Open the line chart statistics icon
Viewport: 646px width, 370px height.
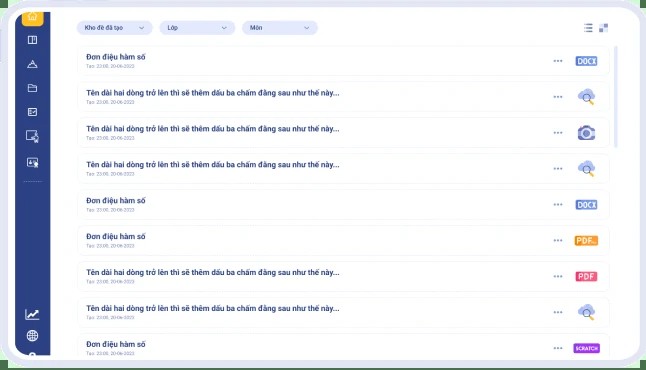click(32, 314)
